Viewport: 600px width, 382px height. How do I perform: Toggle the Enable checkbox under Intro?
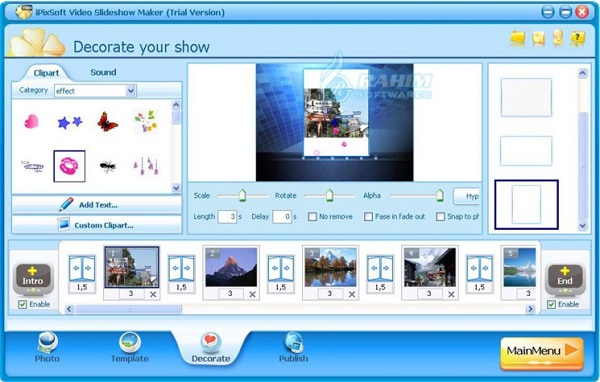pos(23,304)
